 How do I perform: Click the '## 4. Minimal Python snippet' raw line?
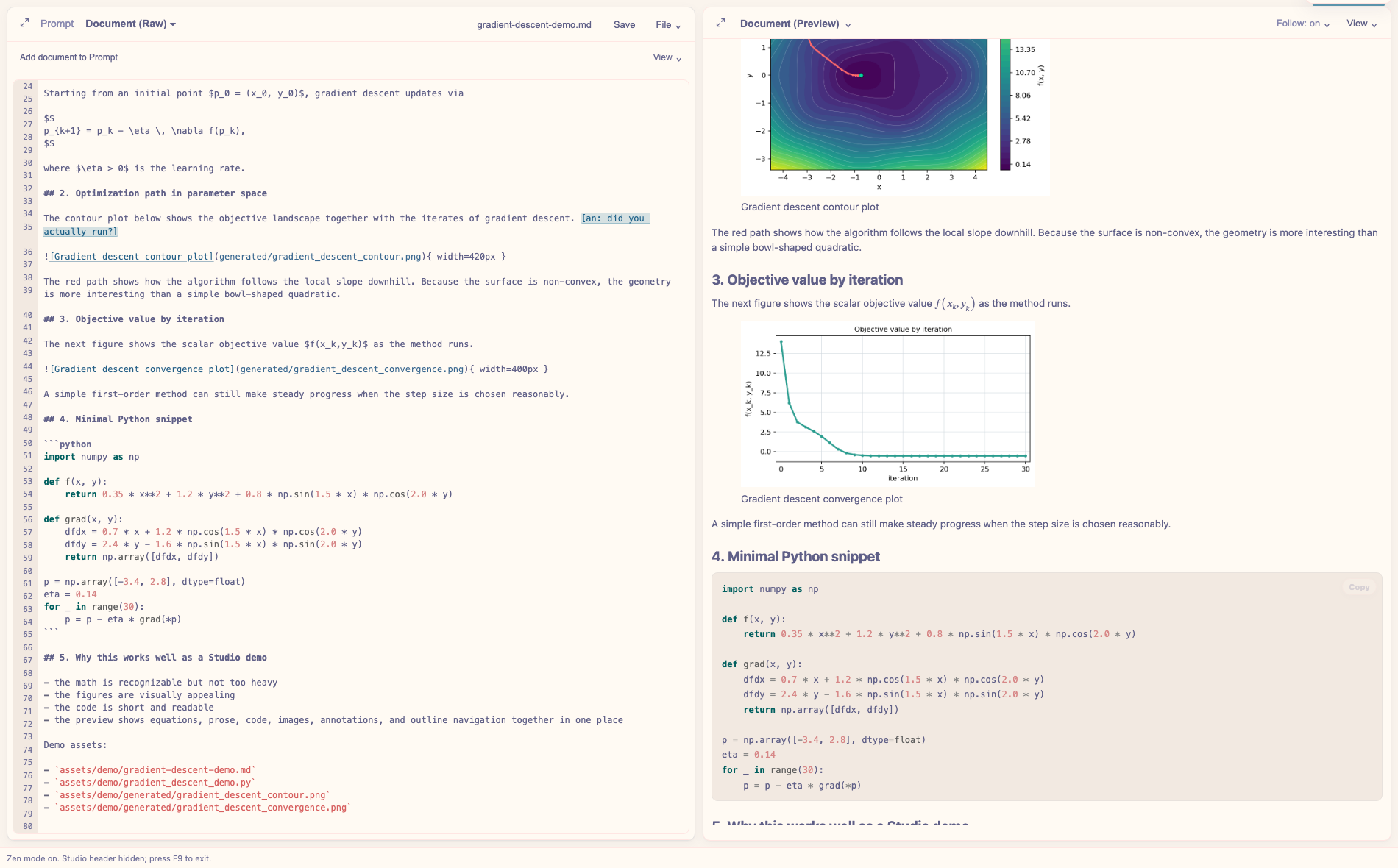(x=118, y=419)
